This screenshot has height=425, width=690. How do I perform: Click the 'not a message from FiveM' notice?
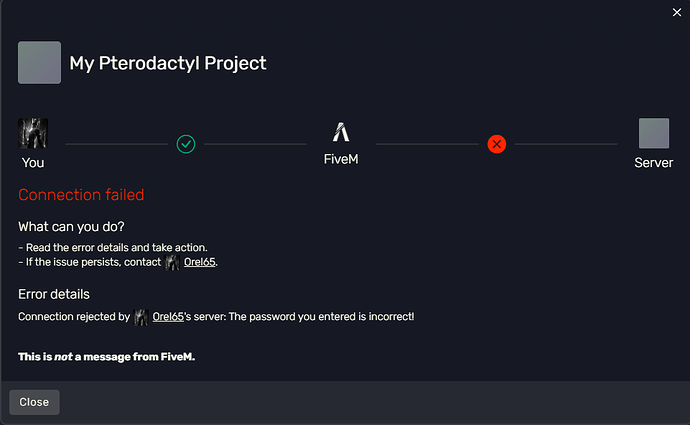[106, 357]
